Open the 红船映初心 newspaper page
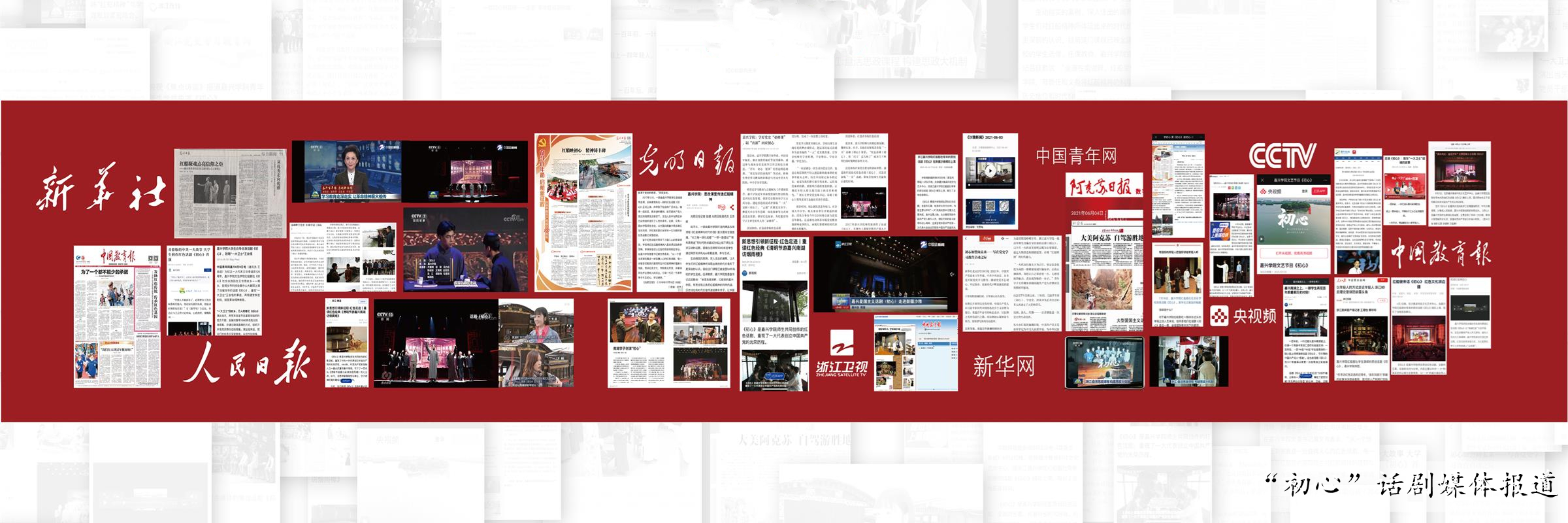The width and height of the screenshot is (1568, 523). pyautogui.click(x=583, y=212)
